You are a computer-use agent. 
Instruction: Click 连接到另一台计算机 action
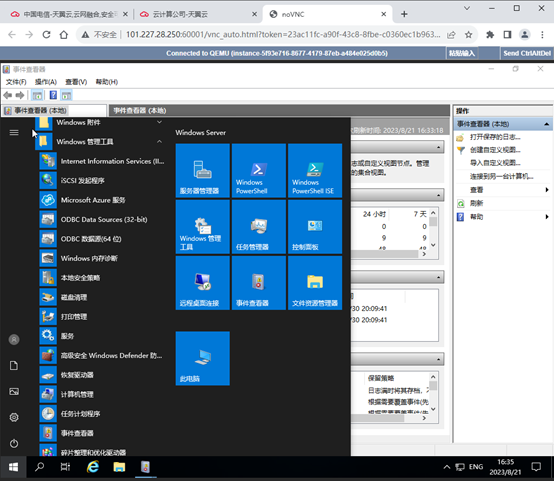(x=501, y=176)
